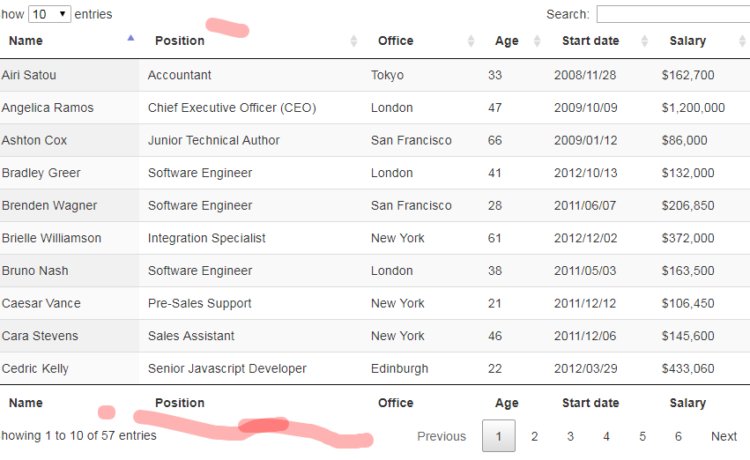Click the Age footer column label
Image resolution: width=750 pixels, height=460 pixels.
(507, 403)
